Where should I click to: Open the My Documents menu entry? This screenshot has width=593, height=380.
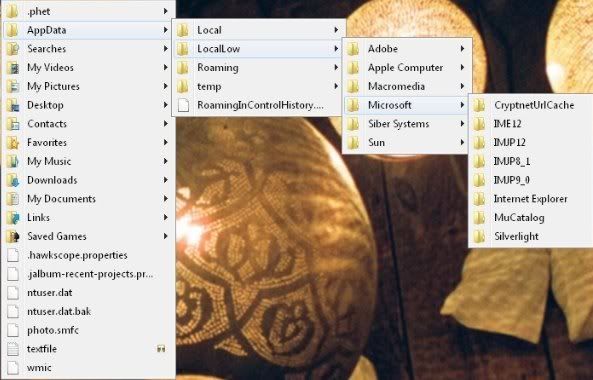[x=88, y=199]
